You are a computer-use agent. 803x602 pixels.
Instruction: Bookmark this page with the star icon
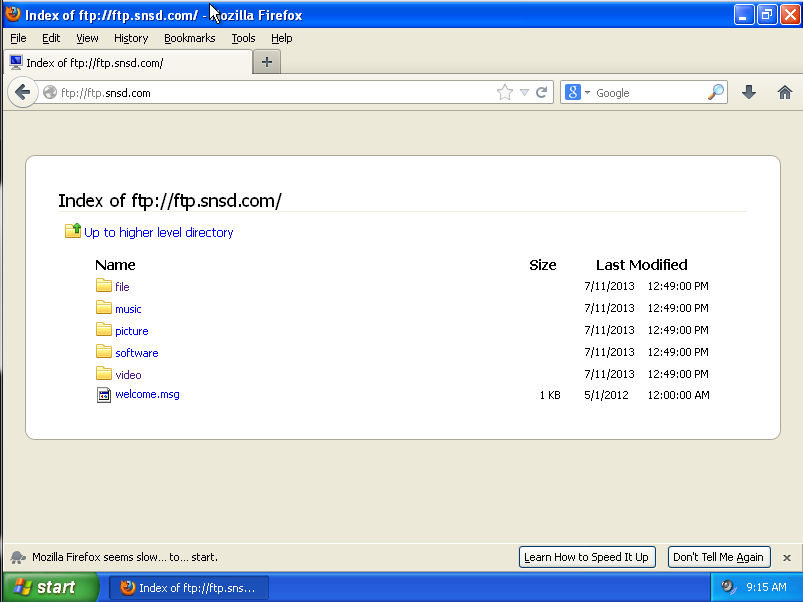pos(504,93)
